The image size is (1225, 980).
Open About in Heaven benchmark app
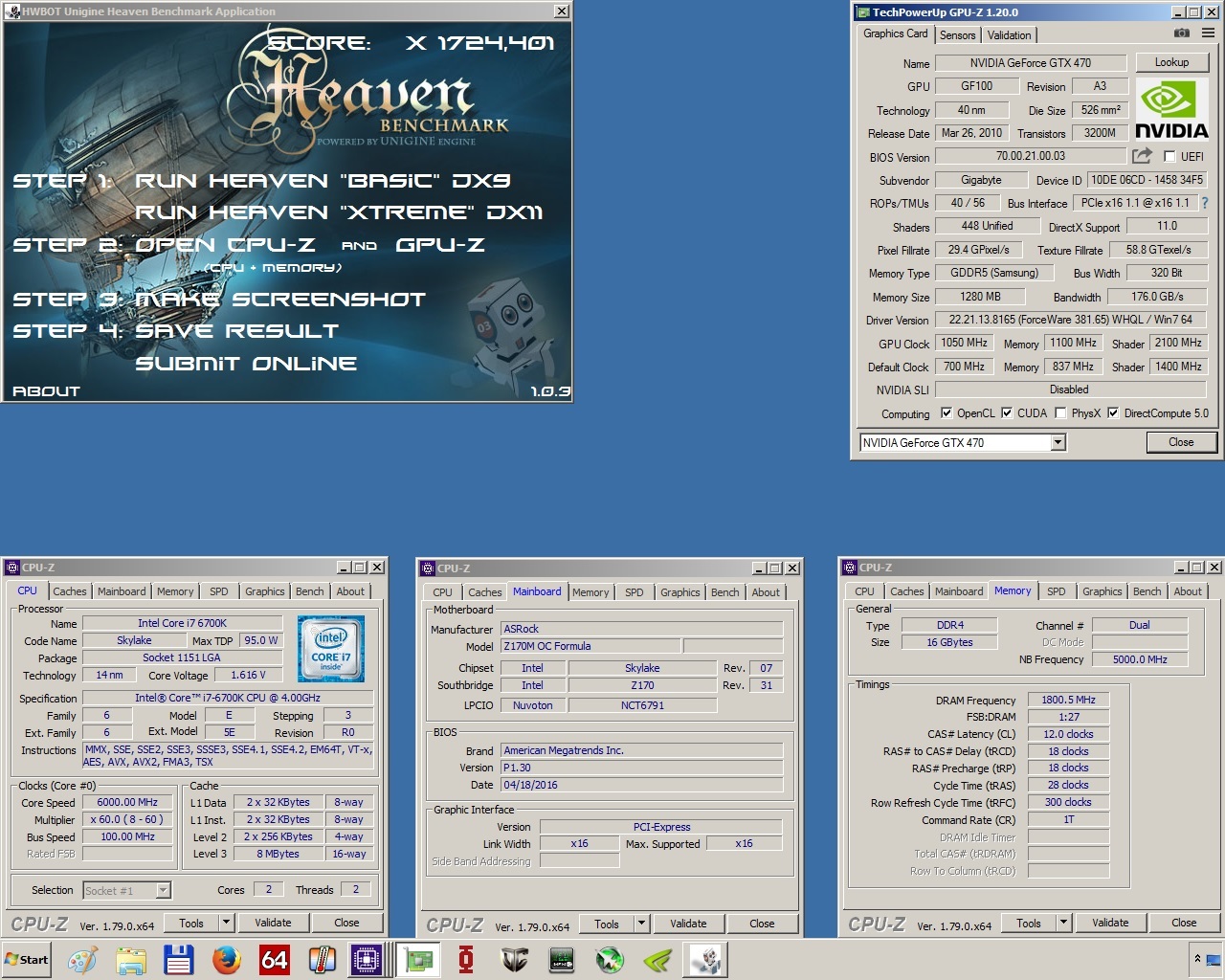[x=46, y=391]
